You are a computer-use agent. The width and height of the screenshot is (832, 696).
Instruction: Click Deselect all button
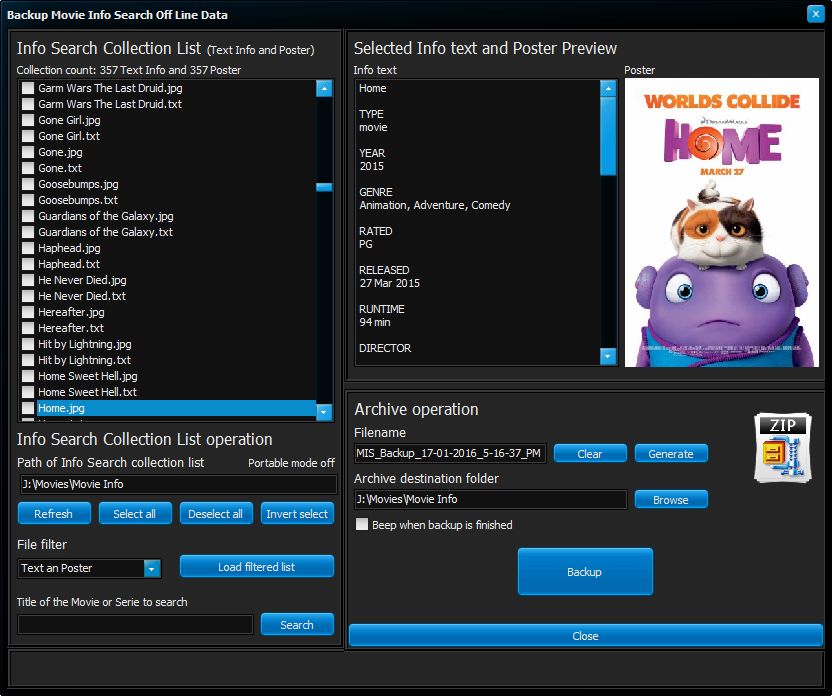tap(215, 514)
